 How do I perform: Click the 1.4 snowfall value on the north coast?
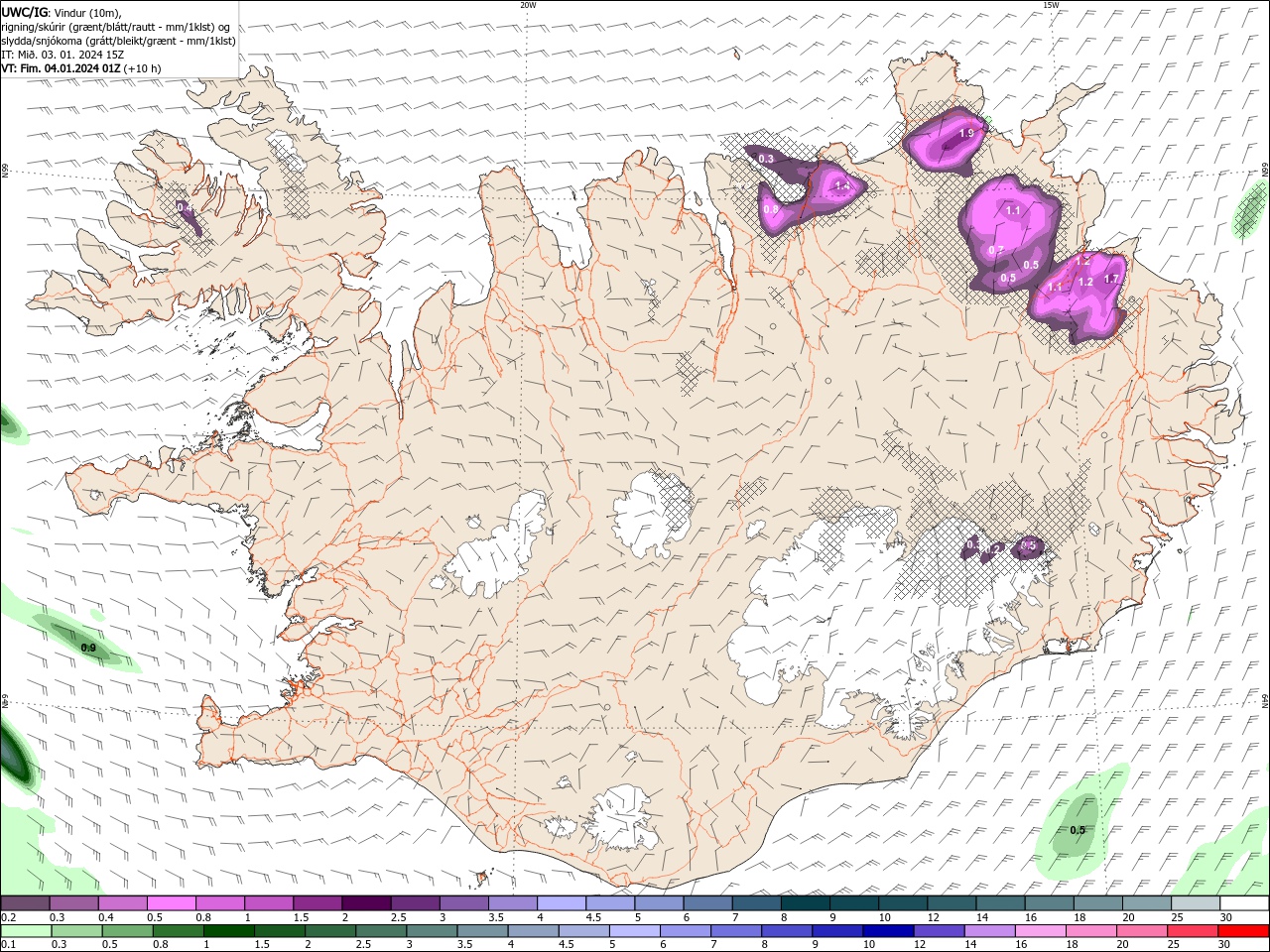click(x=842, y=185)
